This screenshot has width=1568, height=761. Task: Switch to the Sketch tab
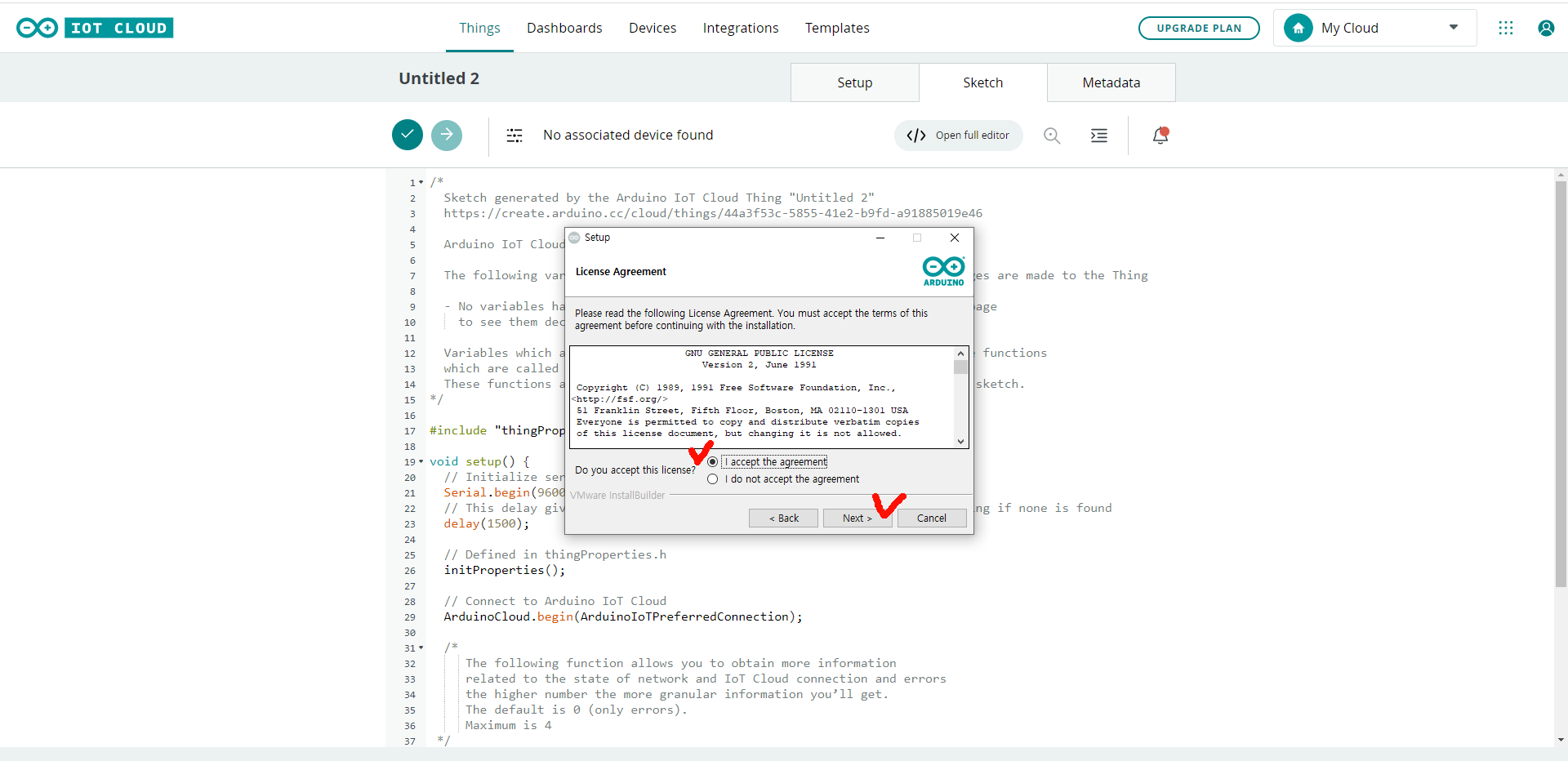[x=983, y=82]
